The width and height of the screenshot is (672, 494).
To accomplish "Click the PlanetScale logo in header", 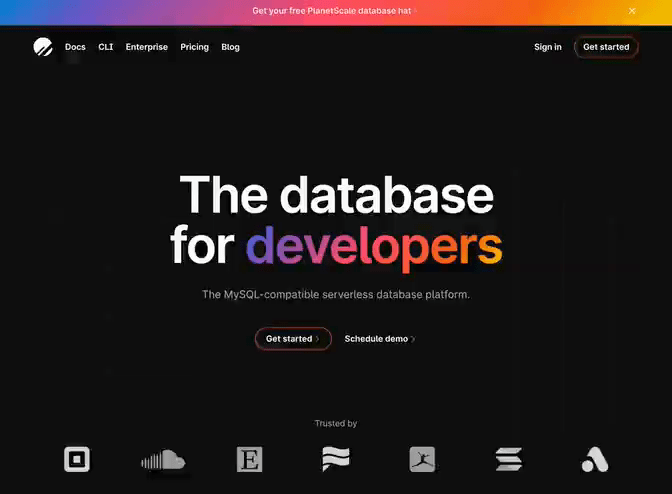I will tap(43, 47).
